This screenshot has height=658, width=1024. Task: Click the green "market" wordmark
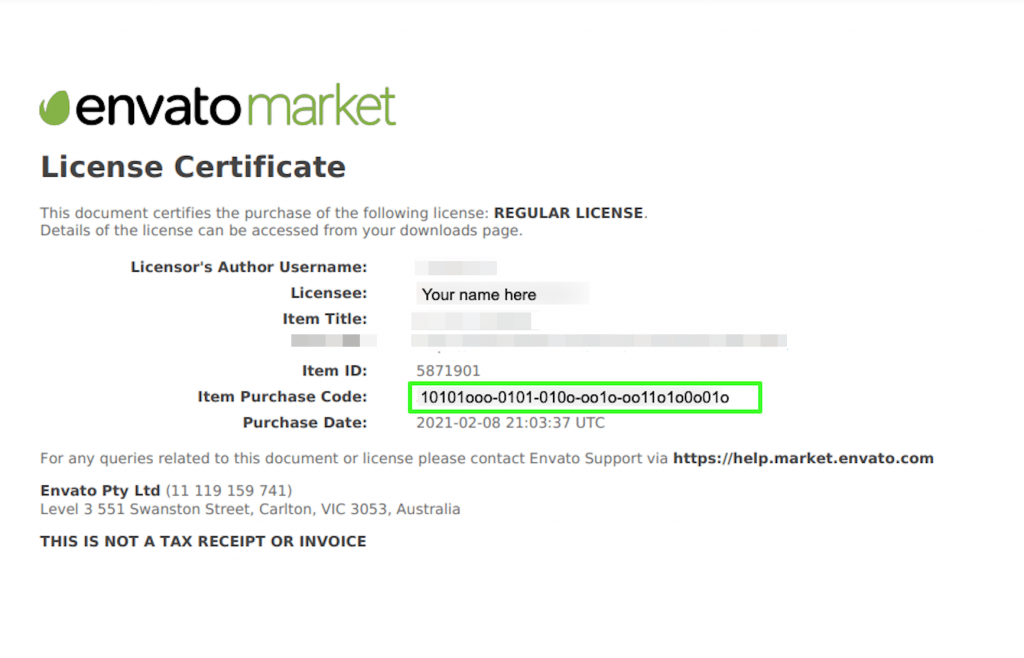pyautogui.click(x=320, y=107)
